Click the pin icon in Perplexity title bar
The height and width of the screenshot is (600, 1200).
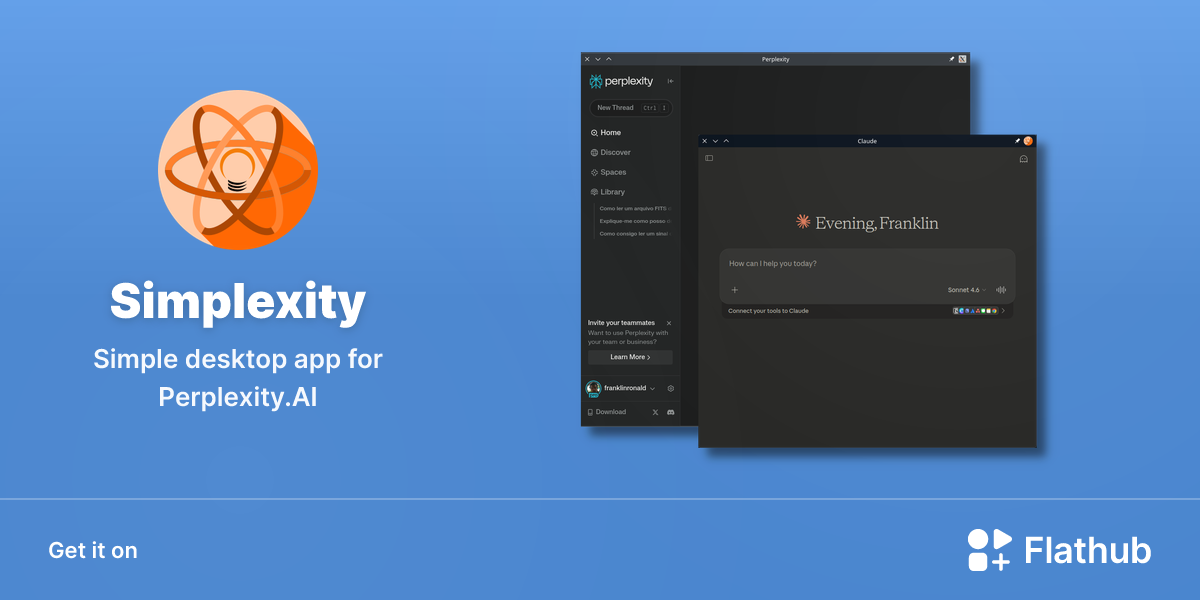click(951, 59)
